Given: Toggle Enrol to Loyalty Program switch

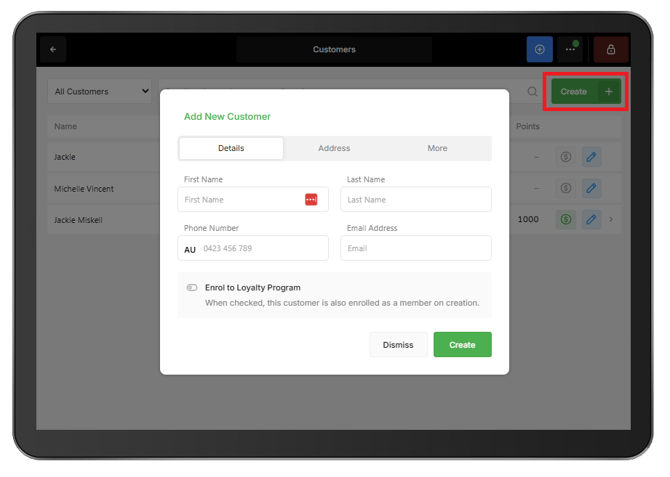Looking at the screenshot, I should point(192,288).
